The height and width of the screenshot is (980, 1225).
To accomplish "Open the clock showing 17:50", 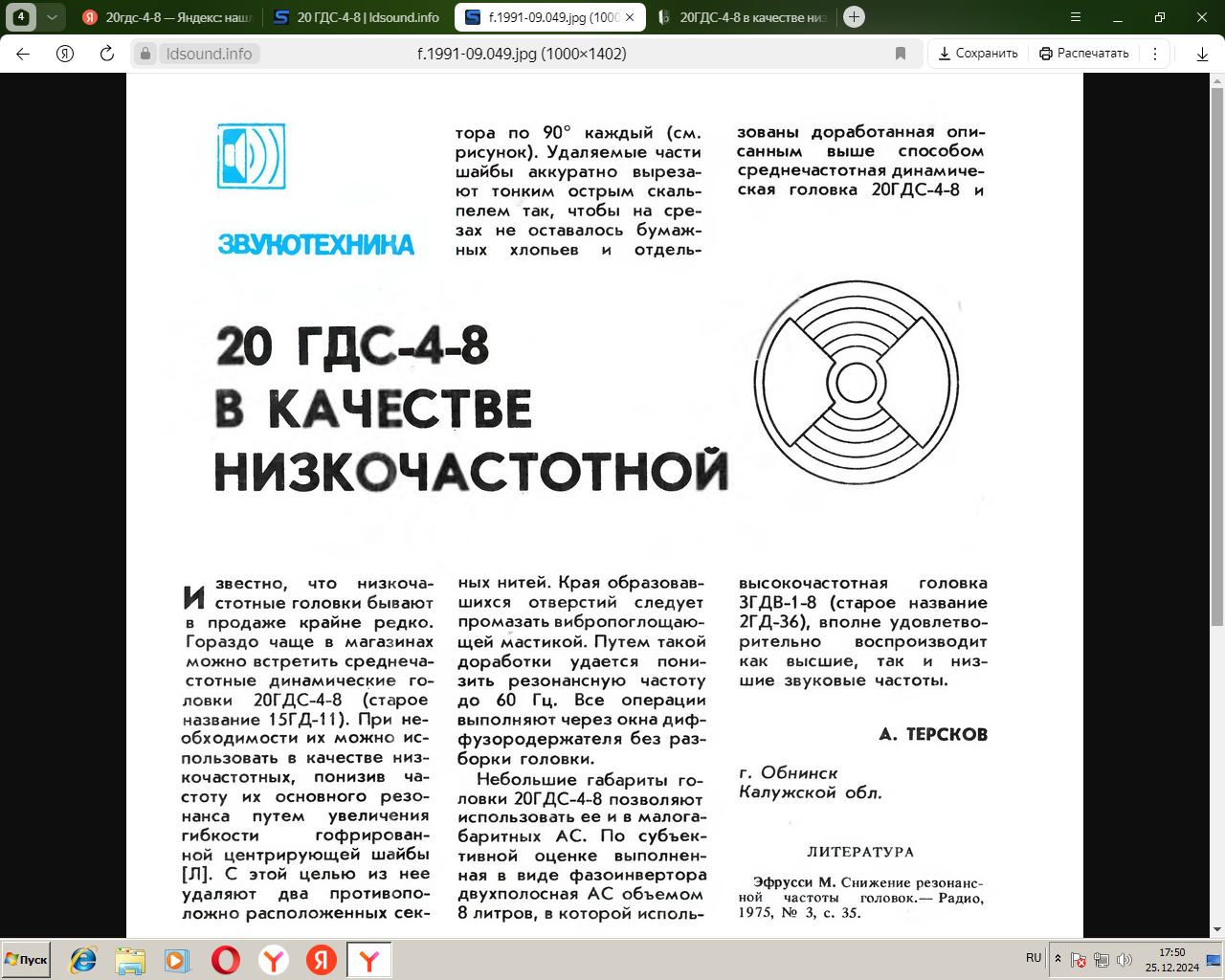I will pos(1172,960).
